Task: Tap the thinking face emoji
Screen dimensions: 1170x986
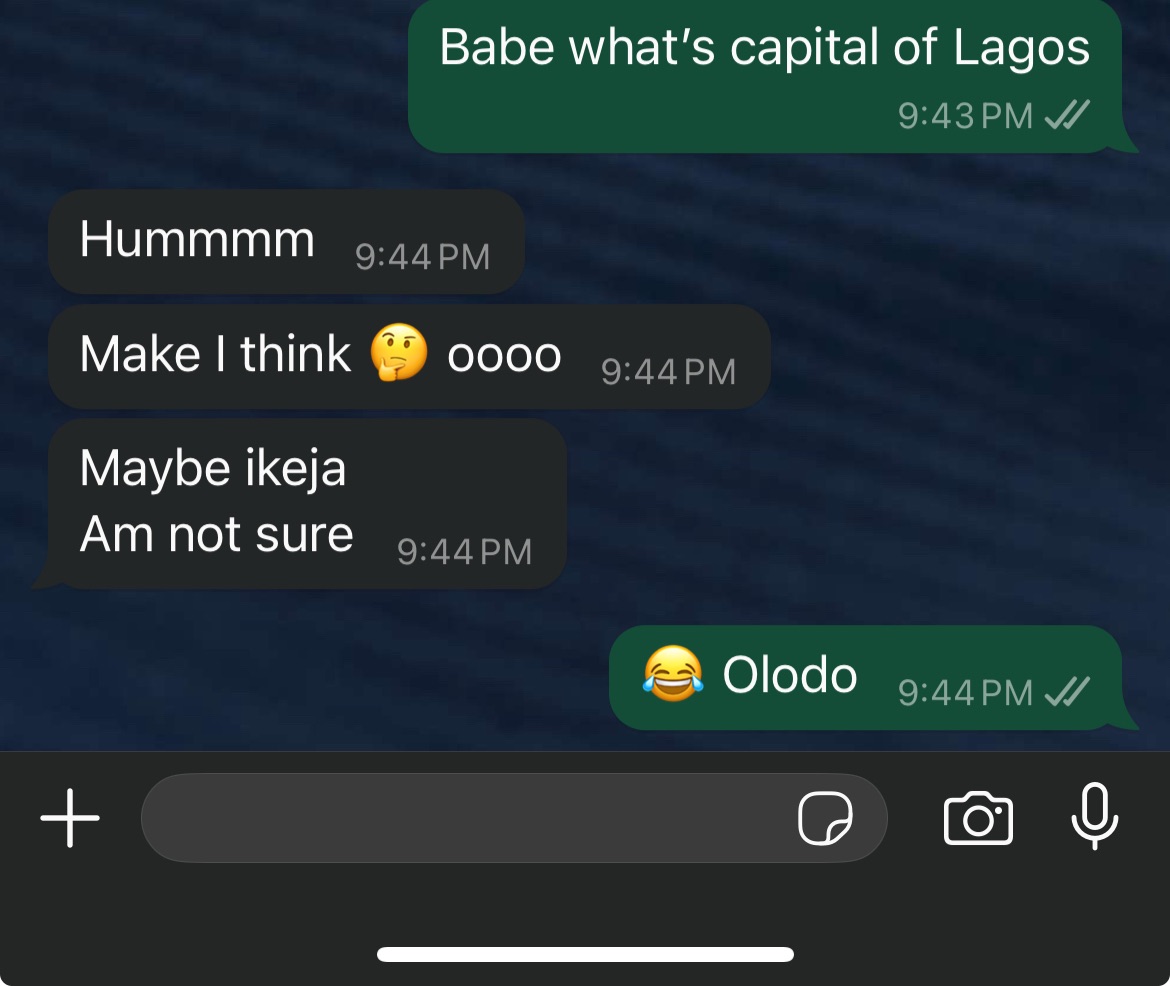Action: tap(399, 355)
